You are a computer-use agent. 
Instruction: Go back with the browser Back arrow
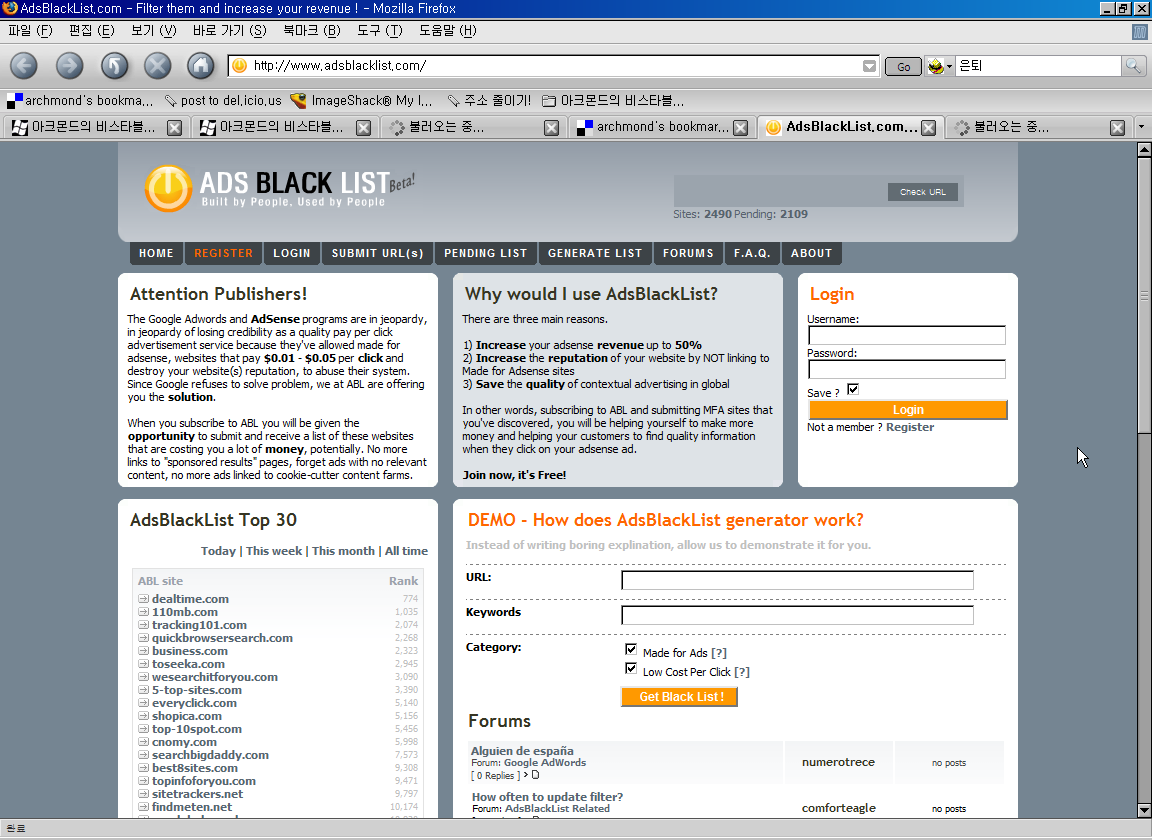[x=24, y=66]
